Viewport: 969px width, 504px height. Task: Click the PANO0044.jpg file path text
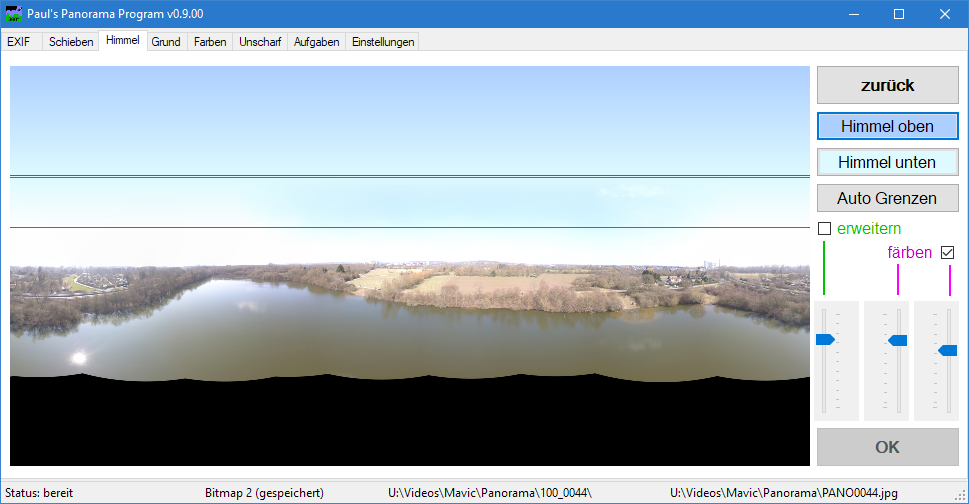[784, 493]
